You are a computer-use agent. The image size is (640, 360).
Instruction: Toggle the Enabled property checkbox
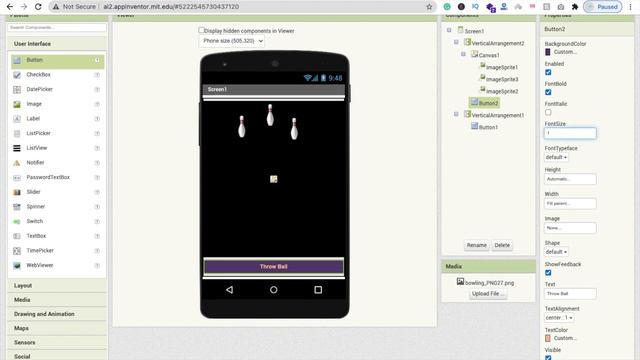tap(548, 72)
